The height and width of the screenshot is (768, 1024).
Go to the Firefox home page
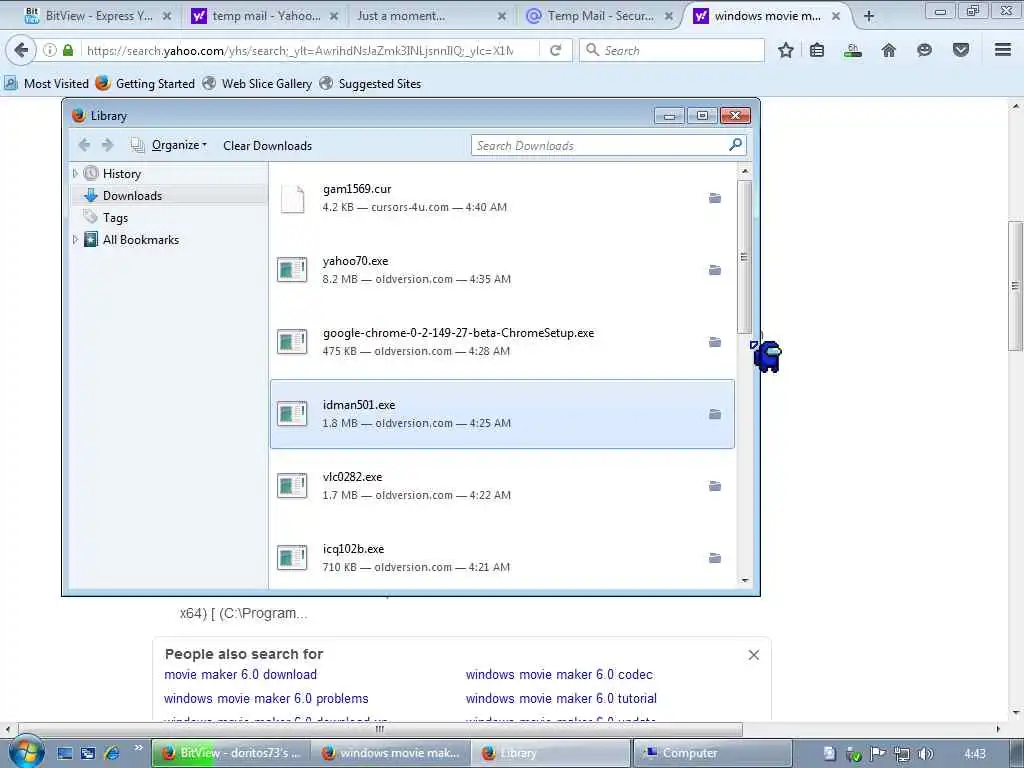[x=888, y=50]
